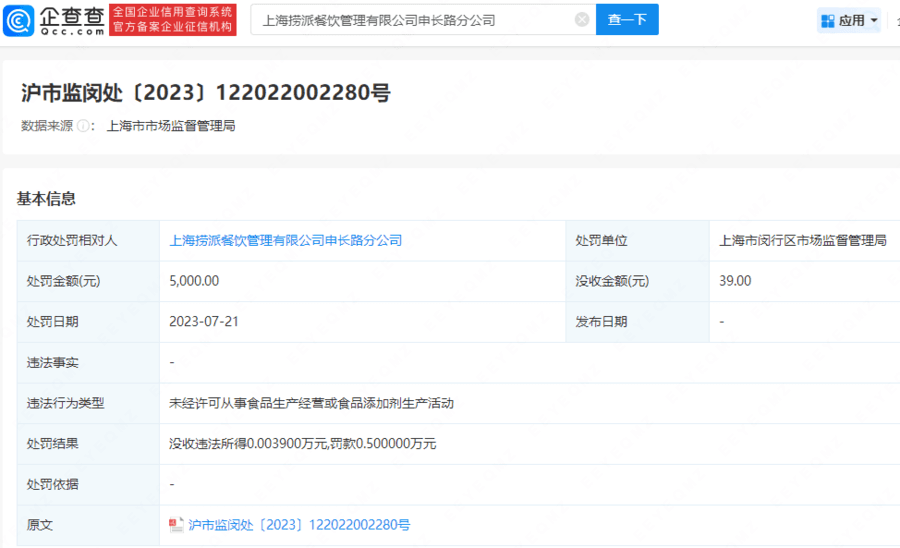Click the 基本信息 section heading
900x548 pixels.
[x=46, y=198]
